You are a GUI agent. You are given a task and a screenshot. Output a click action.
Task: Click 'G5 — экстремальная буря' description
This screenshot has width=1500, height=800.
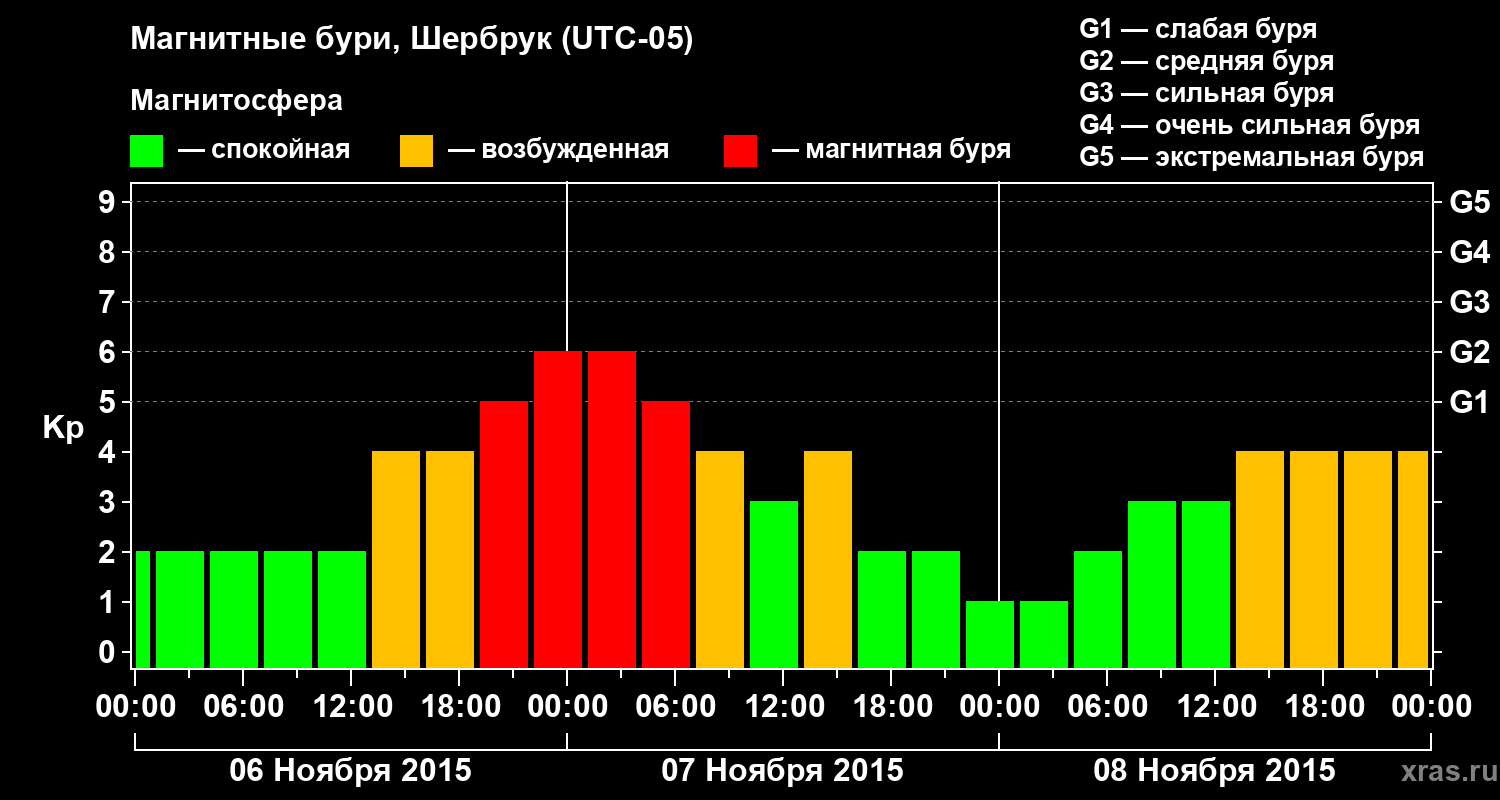[x=1251, y=157]
